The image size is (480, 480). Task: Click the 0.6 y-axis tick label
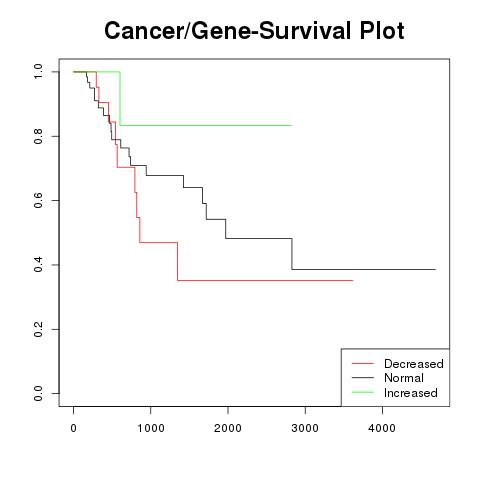(38, 200)
